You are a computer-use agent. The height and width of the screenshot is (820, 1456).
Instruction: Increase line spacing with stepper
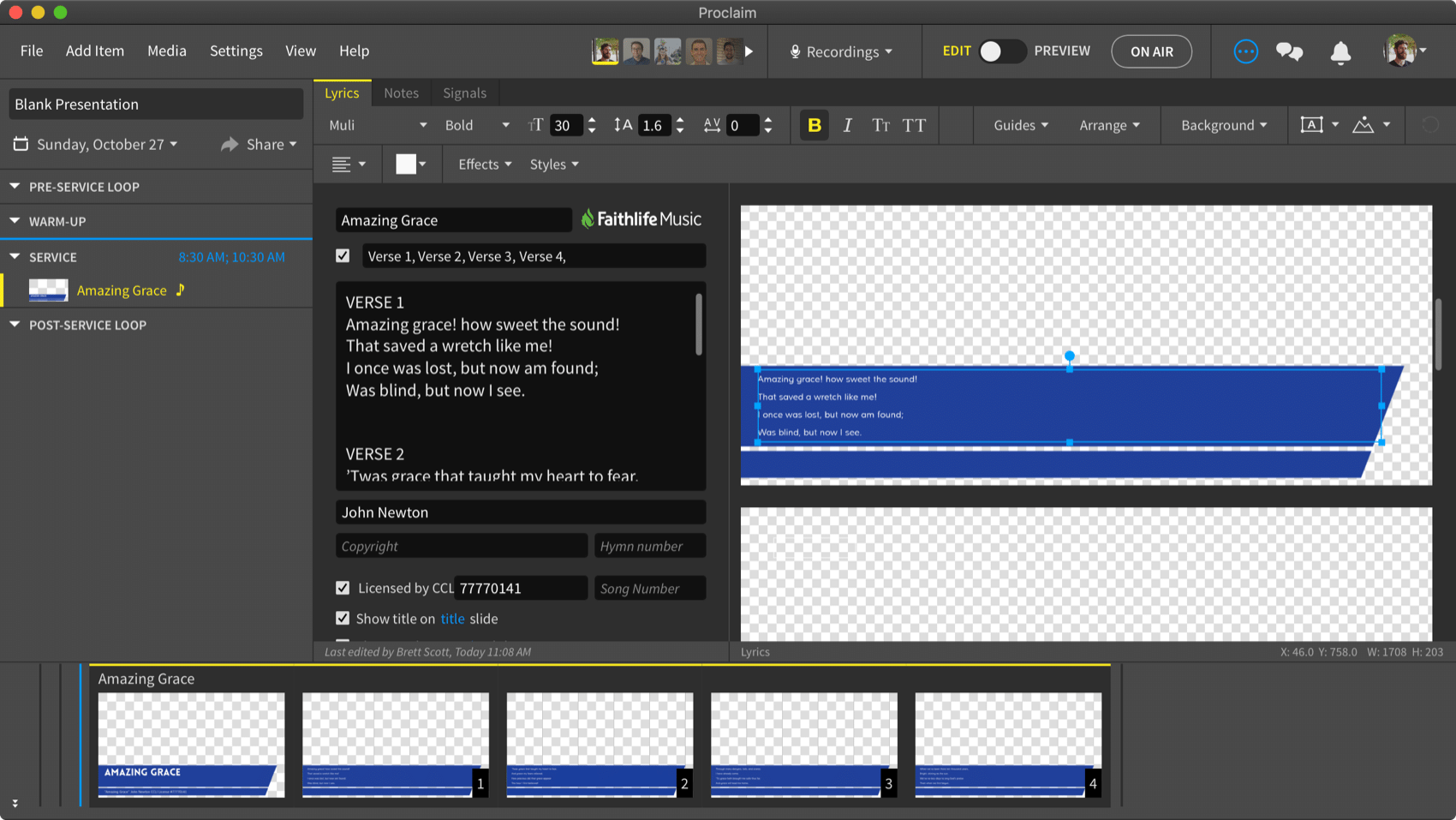tap(680, 120)
